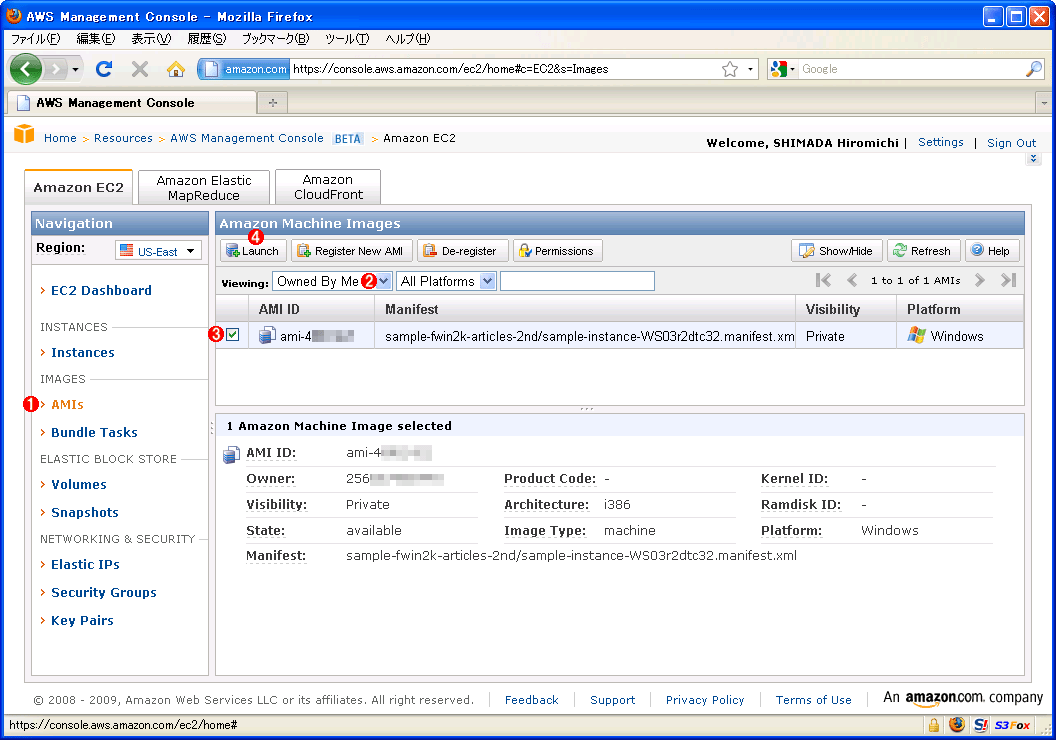Click the Show/Hide columns button
Screen dimensions: 1056x740
pyautogui.click(x=837, y=250)
